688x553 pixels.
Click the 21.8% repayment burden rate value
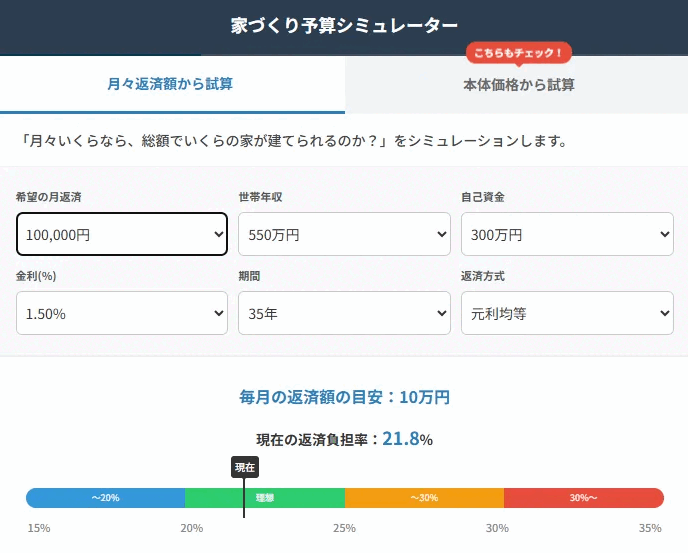pyautogui.click(x=407, y=439)
